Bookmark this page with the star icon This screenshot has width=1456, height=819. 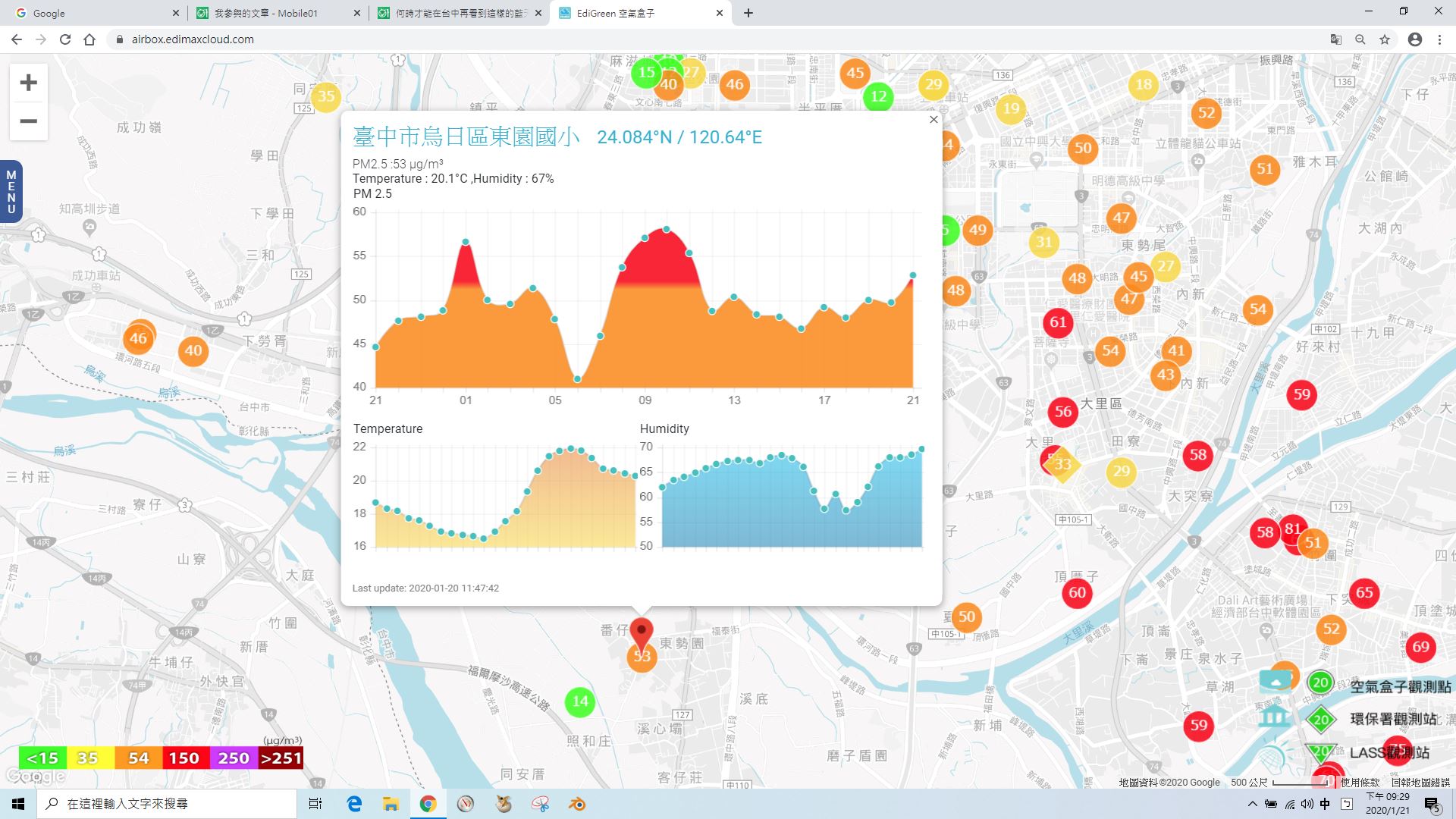pos(1385,39)
